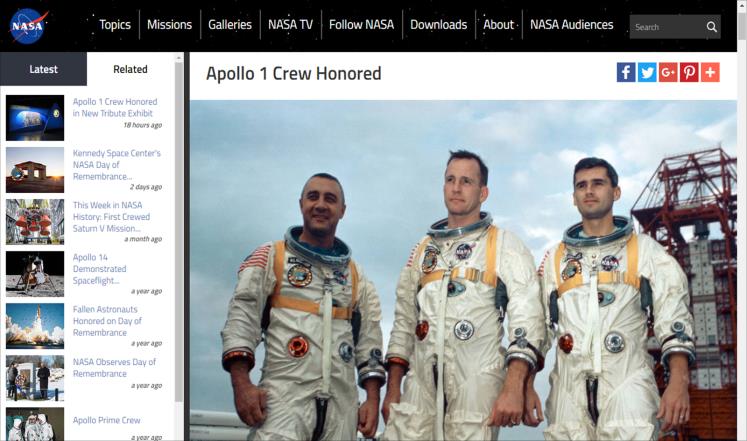Click the Saturn V mission thumbnail
The width and height of the screenshot is (747, 441).
point(35,222)
